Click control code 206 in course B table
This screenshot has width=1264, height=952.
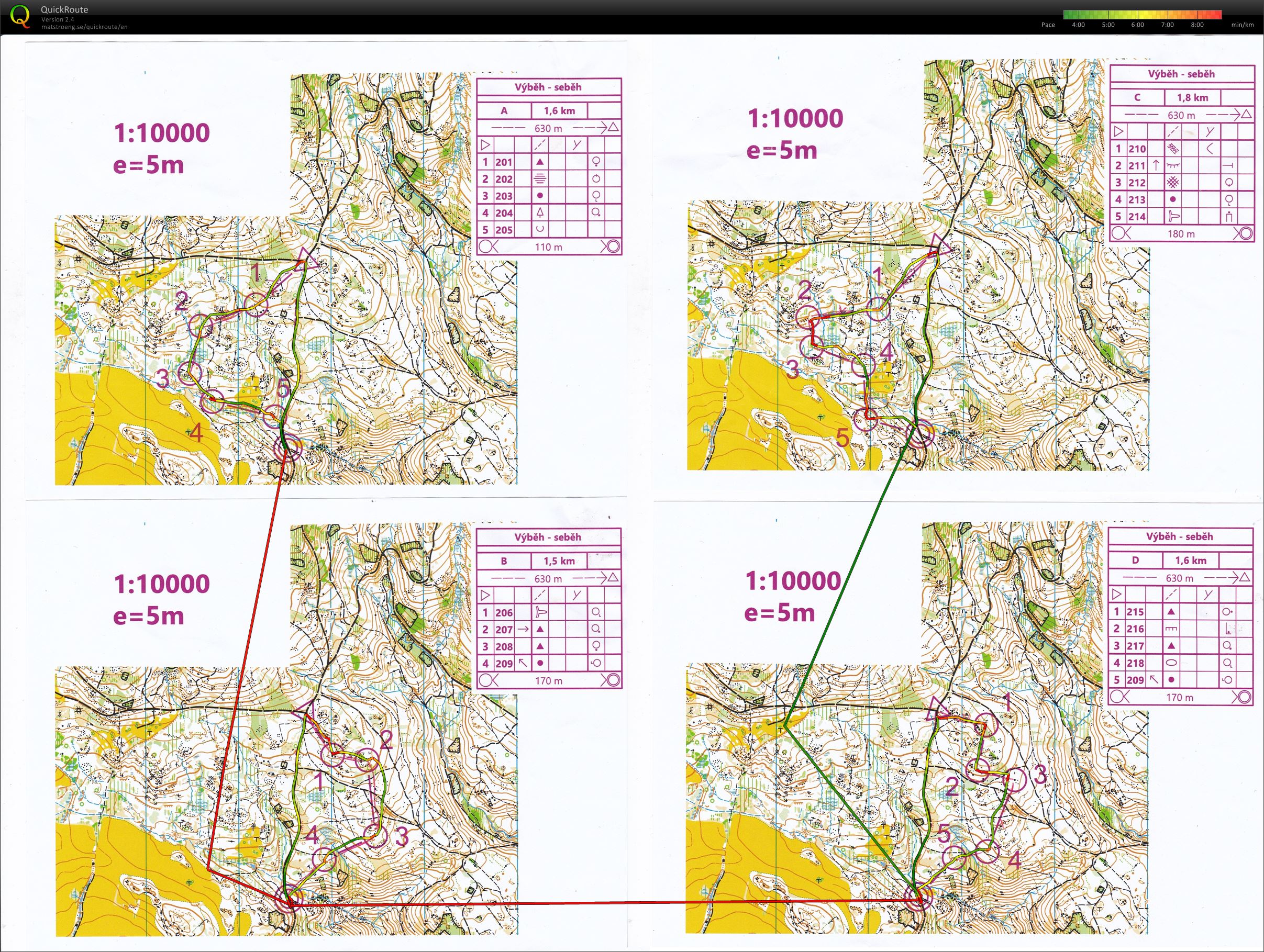pyautogui.click(x=503, y=613)
